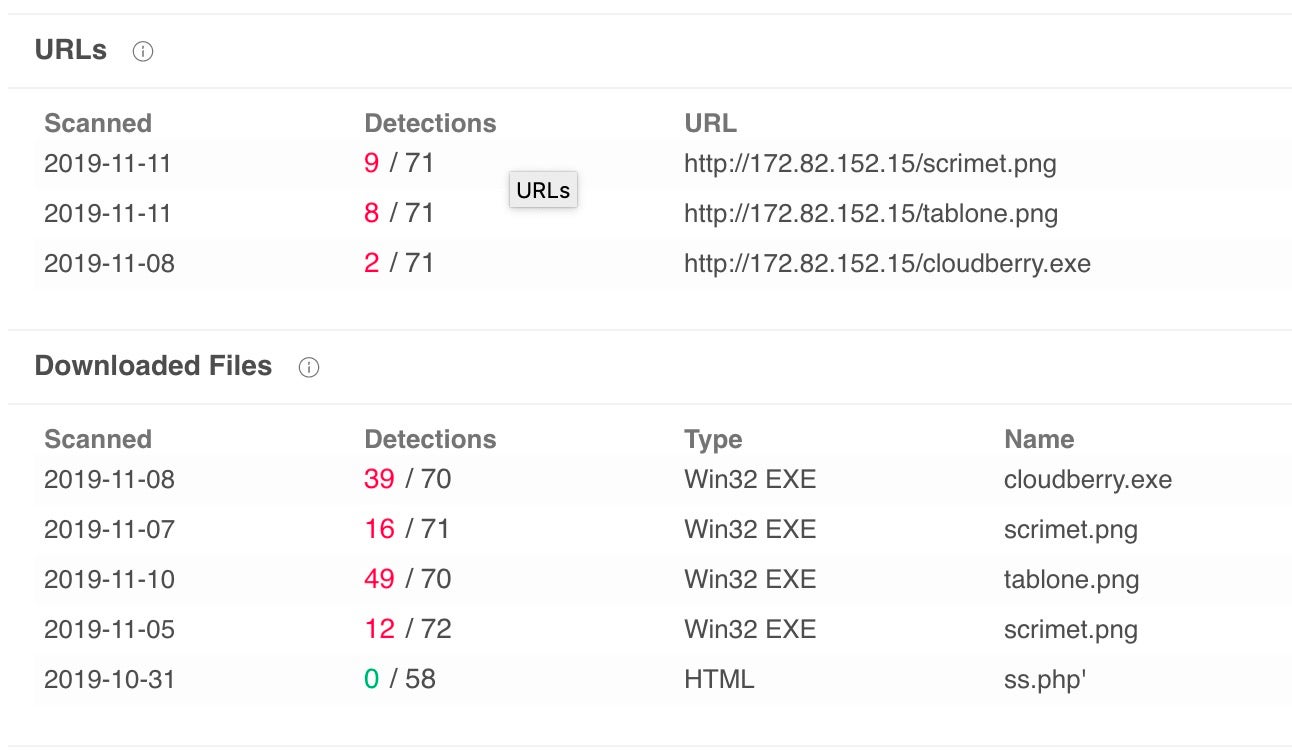The image size is (1292, 750).
Task: Click the 39 / 70 detection score
Action: 407,479
